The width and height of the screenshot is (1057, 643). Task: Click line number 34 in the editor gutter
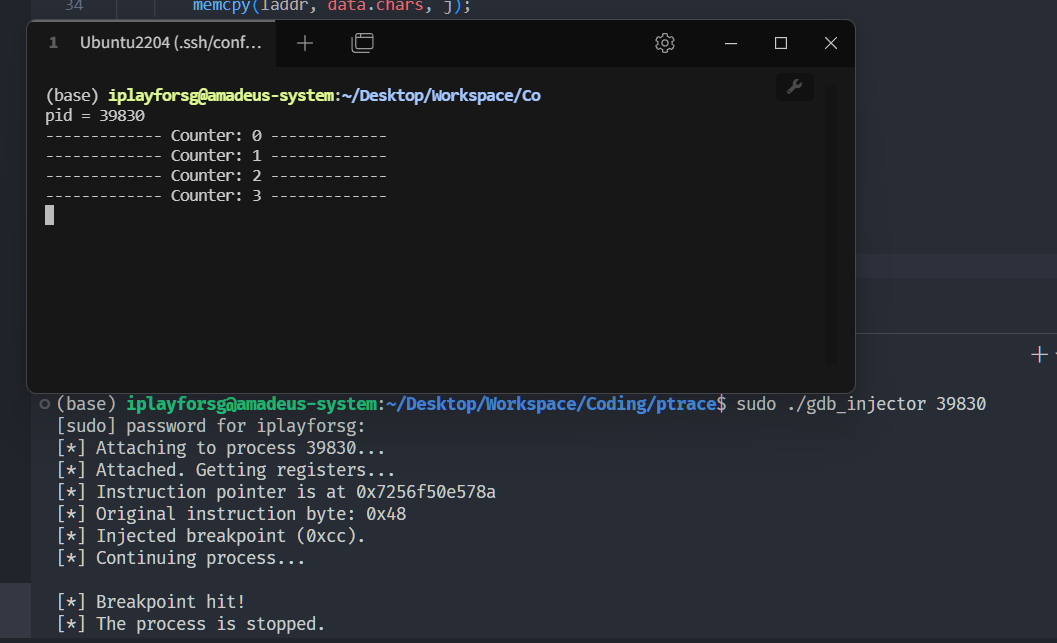click(x=74, y=6)
